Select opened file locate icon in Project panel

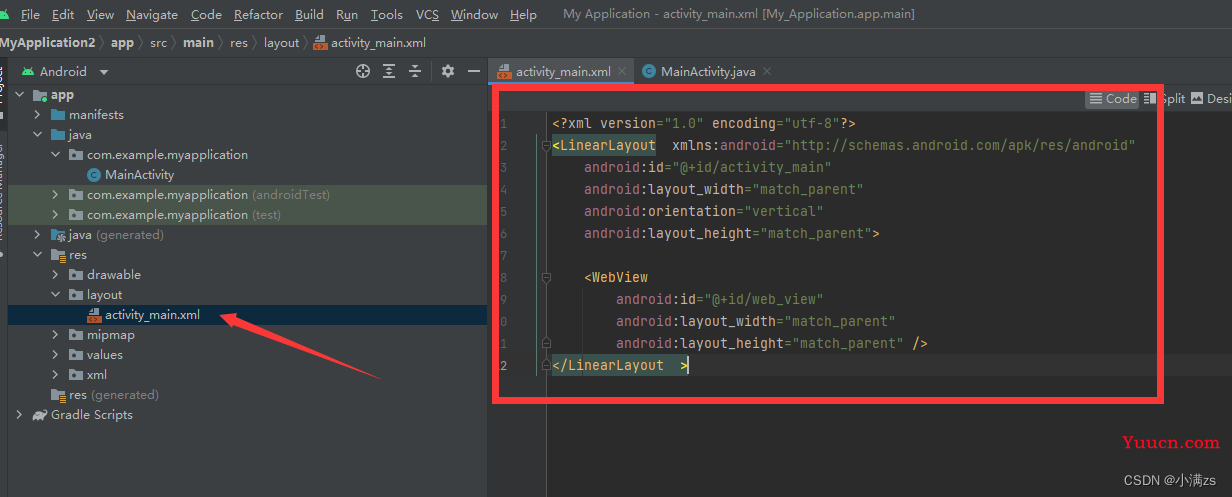[363, 71]
